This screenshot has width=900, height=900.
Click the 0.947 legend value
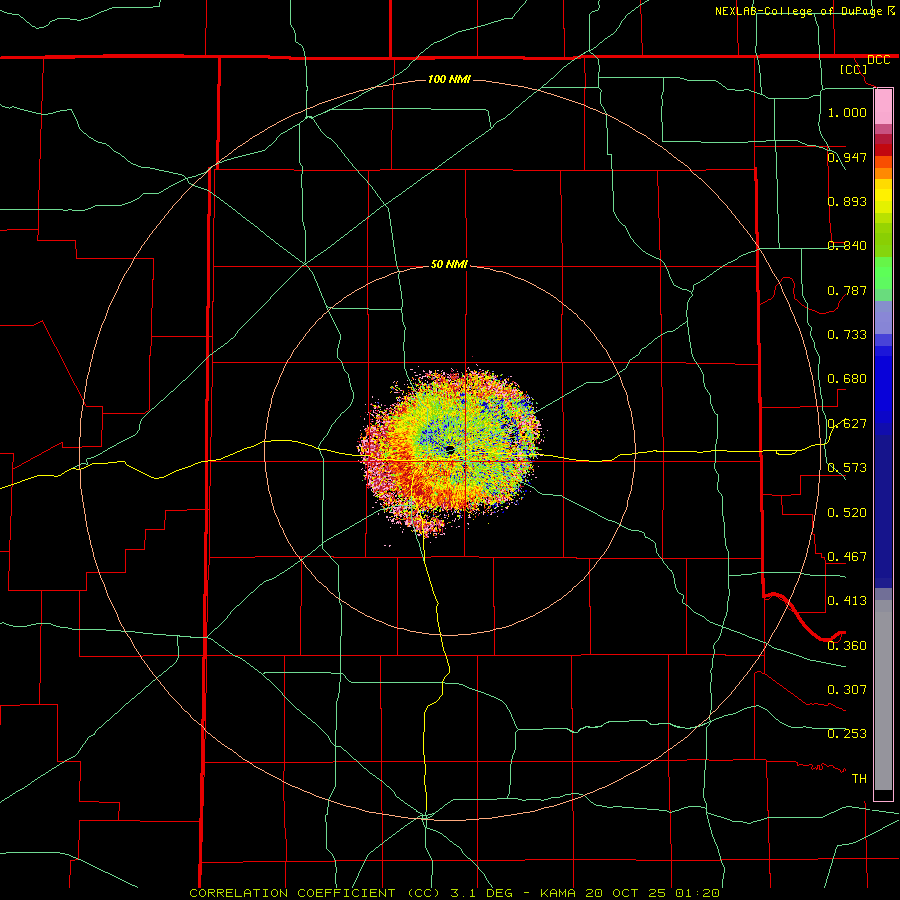(847, 157)
